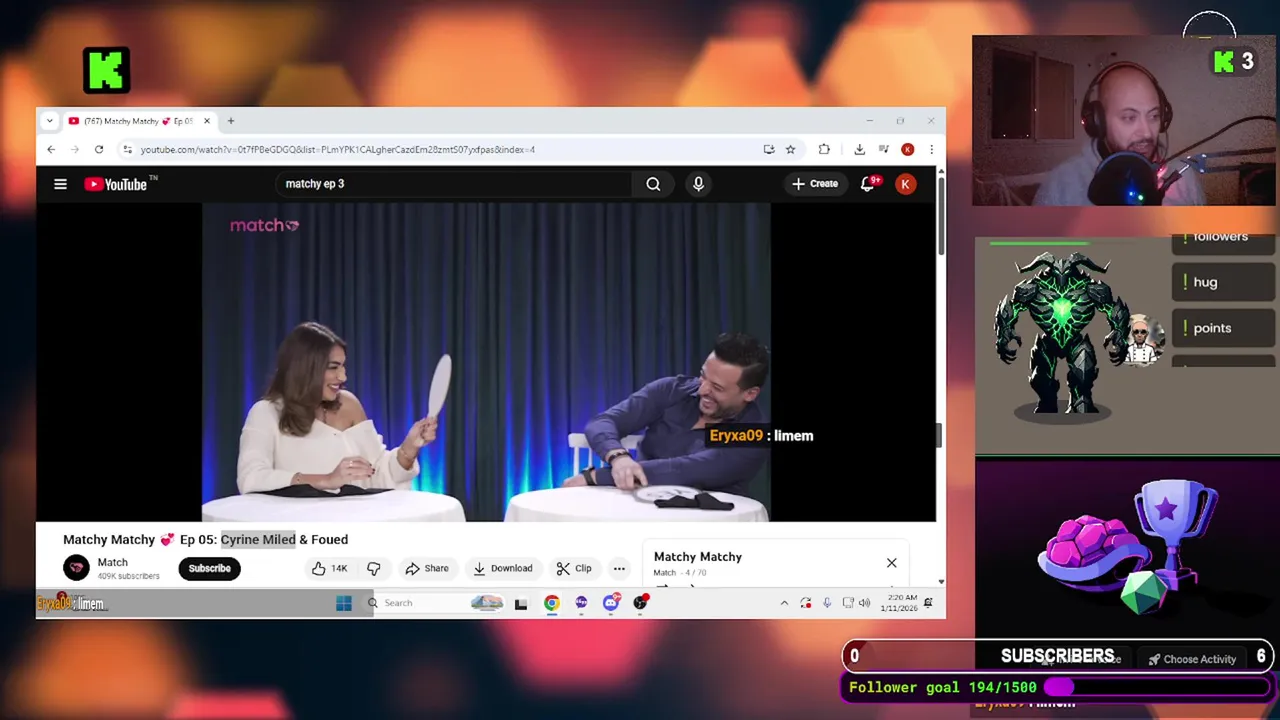Viewport: 1280px width, 720px height.
Task: Click the taskbar notification bell
Action: (928, 603)
